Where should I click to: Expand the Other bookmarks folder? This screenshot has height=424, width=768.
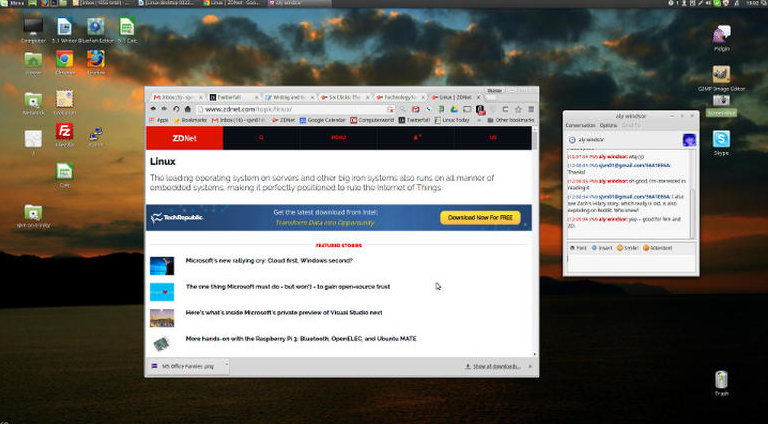coord(510,120)
